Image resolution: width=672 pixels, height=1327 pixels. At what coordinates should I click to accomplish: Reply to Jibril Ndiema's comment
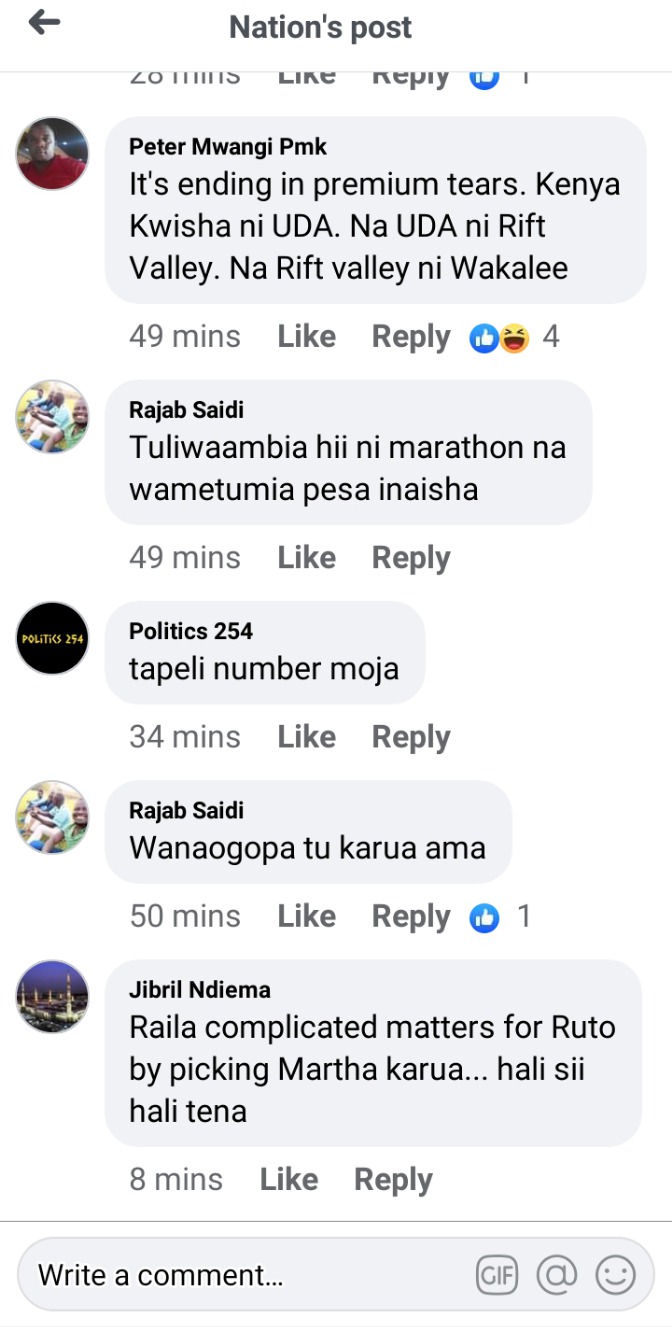point(393,1180)
